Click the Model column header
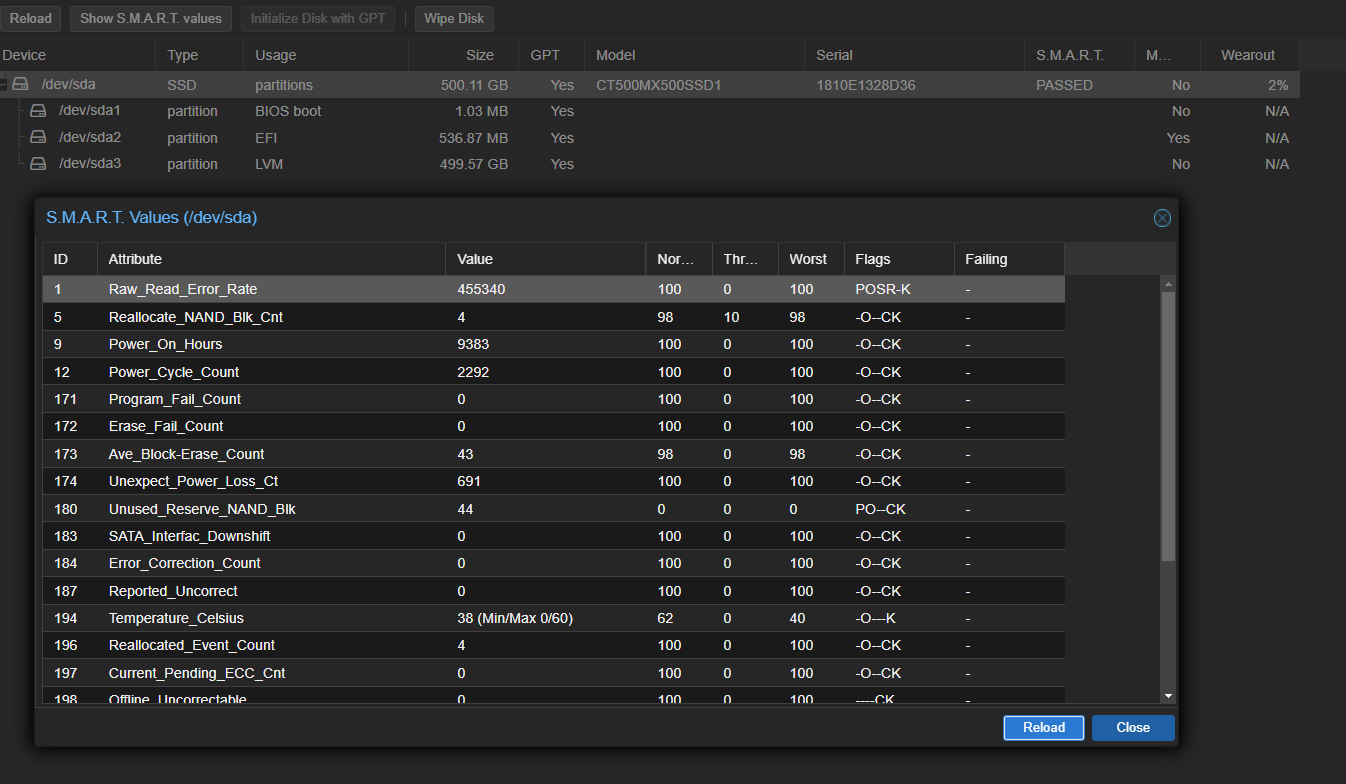1346x784 pixels. [x=695, y=55]
